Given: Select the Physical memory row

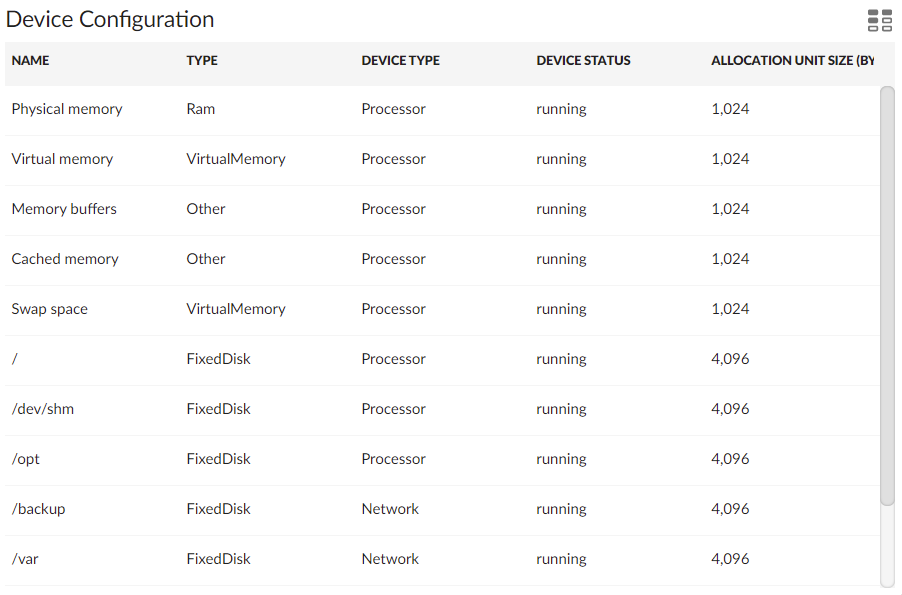Looking at the screenshot, I should [67, 109].
